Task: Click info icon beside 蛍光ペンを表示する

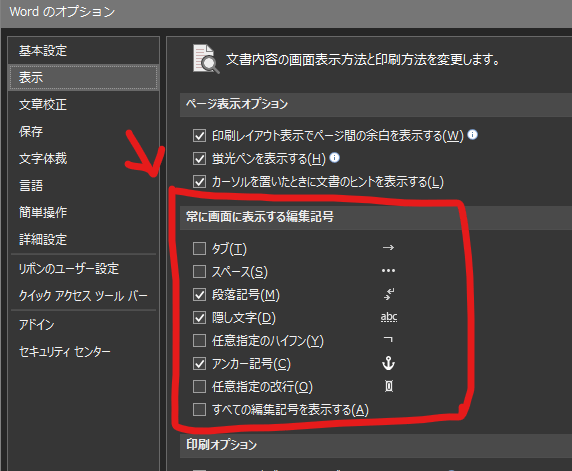Action: coord(335,158)
